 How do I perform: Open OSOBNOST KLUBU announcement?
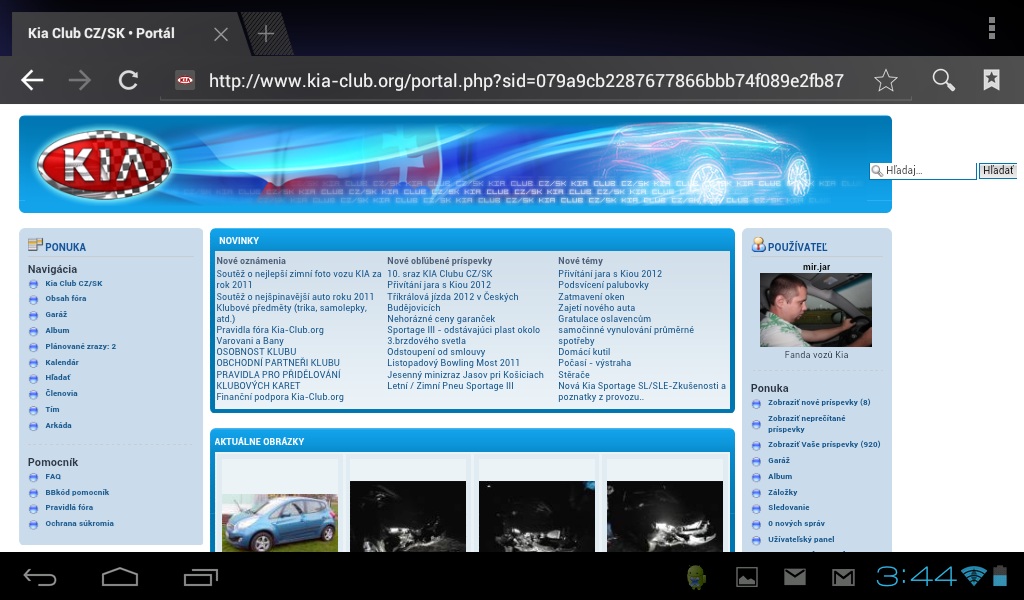(x=256, y=351)
